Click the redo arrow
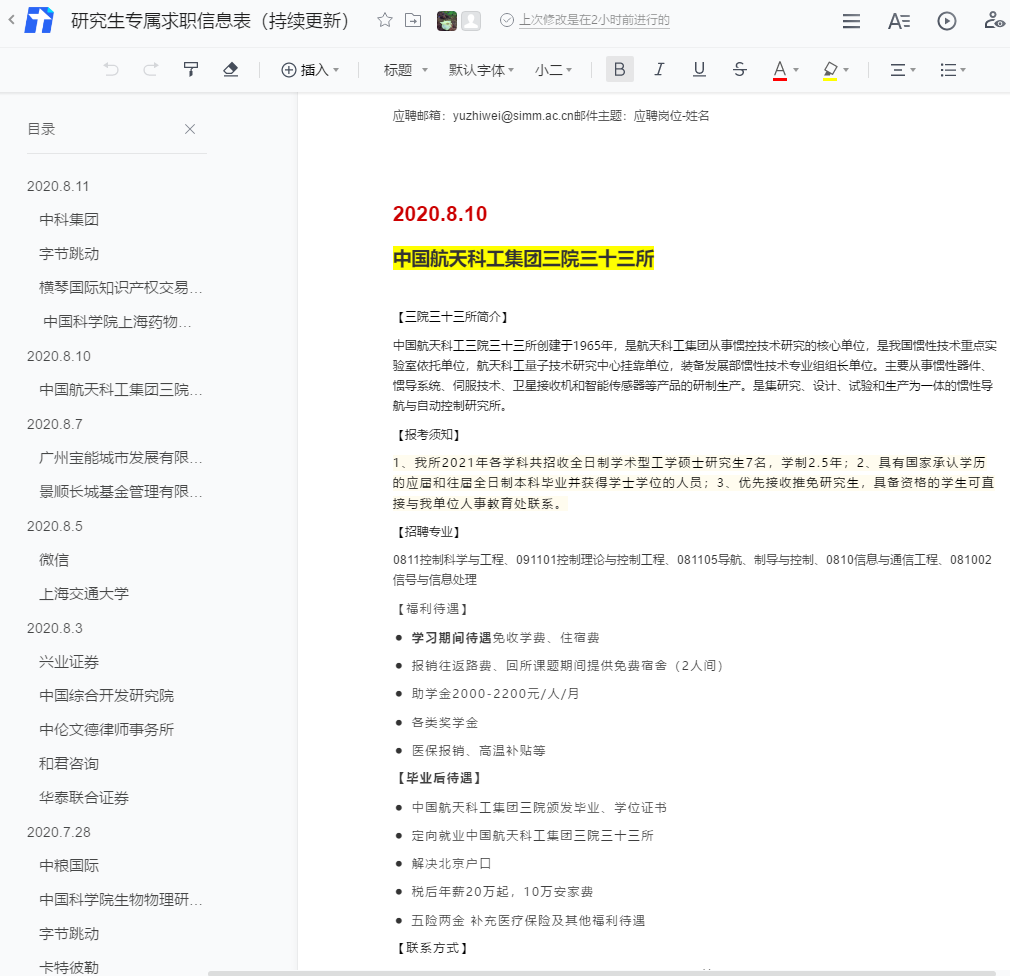This screenshot has height=976, width=1010. [151, 70]
